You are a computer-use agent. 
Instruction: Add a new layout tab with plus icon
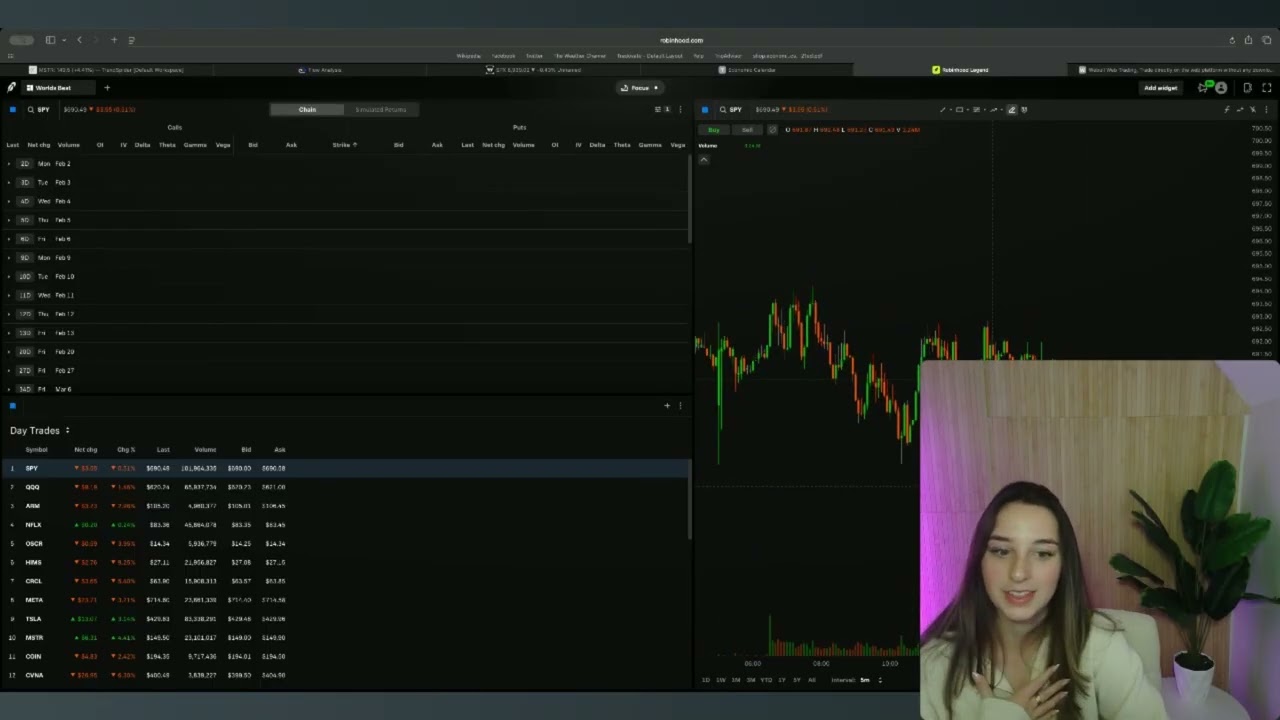[x=107, y=88]
